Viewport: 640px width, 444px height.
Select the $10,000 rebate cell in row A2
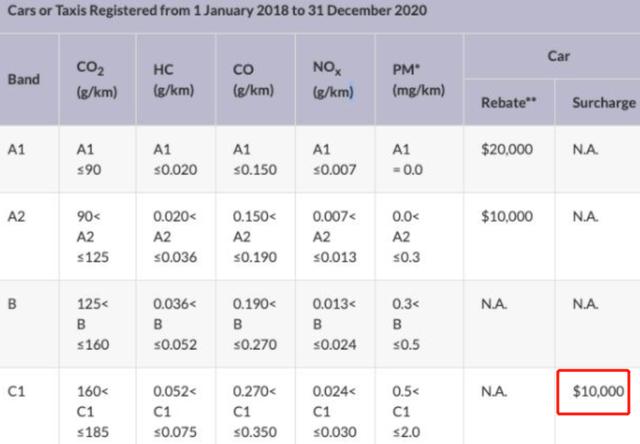[507, 217]
